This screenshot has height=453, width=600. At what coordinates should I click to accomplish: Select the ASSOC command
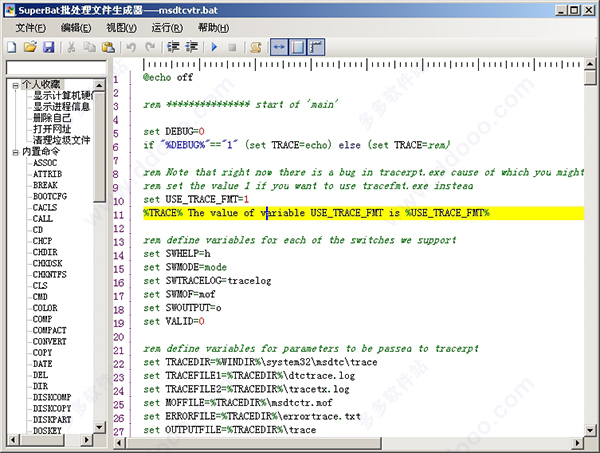[45, 163]
